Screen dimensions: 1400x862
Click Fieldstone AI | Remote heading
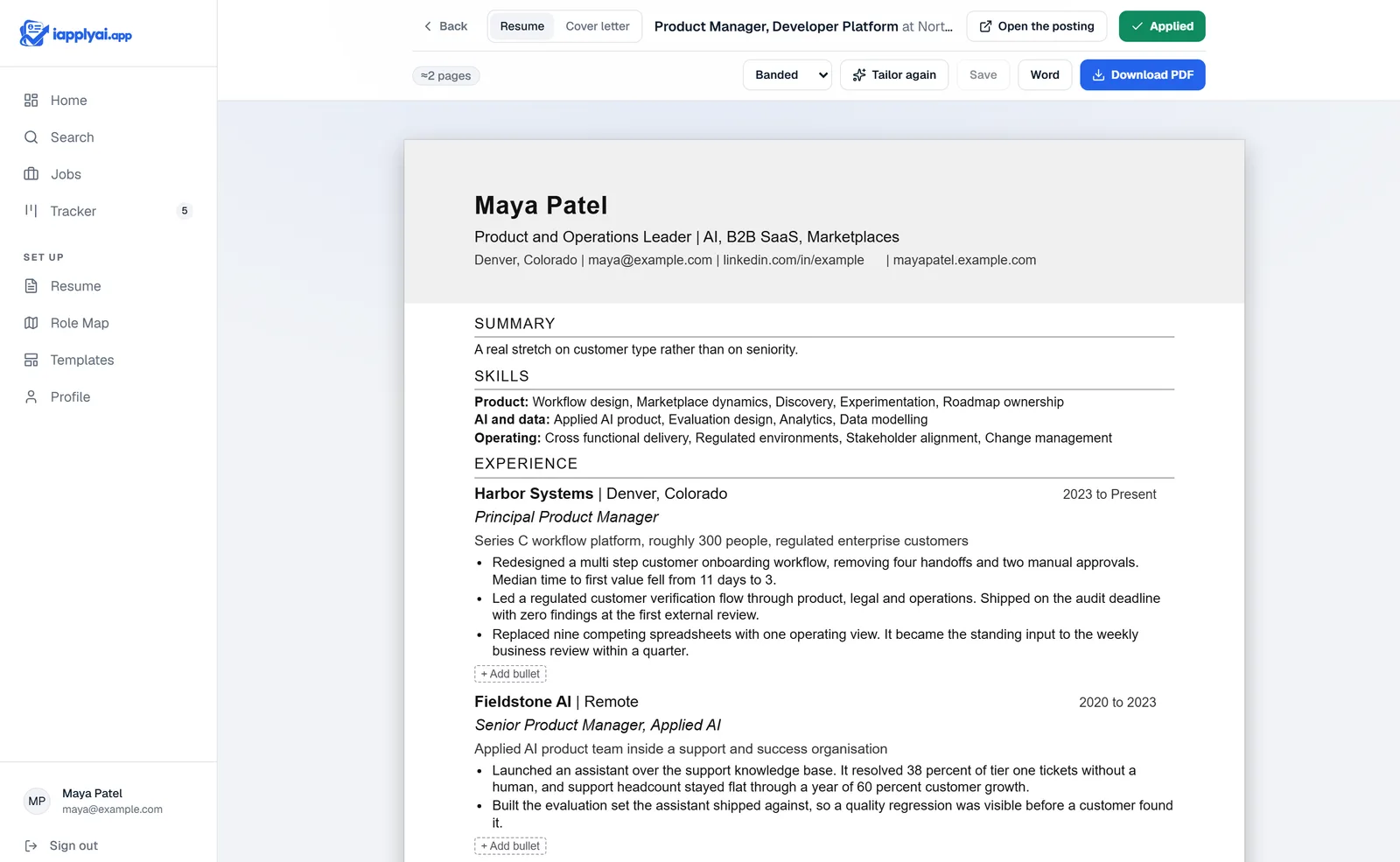coord(556,702)
